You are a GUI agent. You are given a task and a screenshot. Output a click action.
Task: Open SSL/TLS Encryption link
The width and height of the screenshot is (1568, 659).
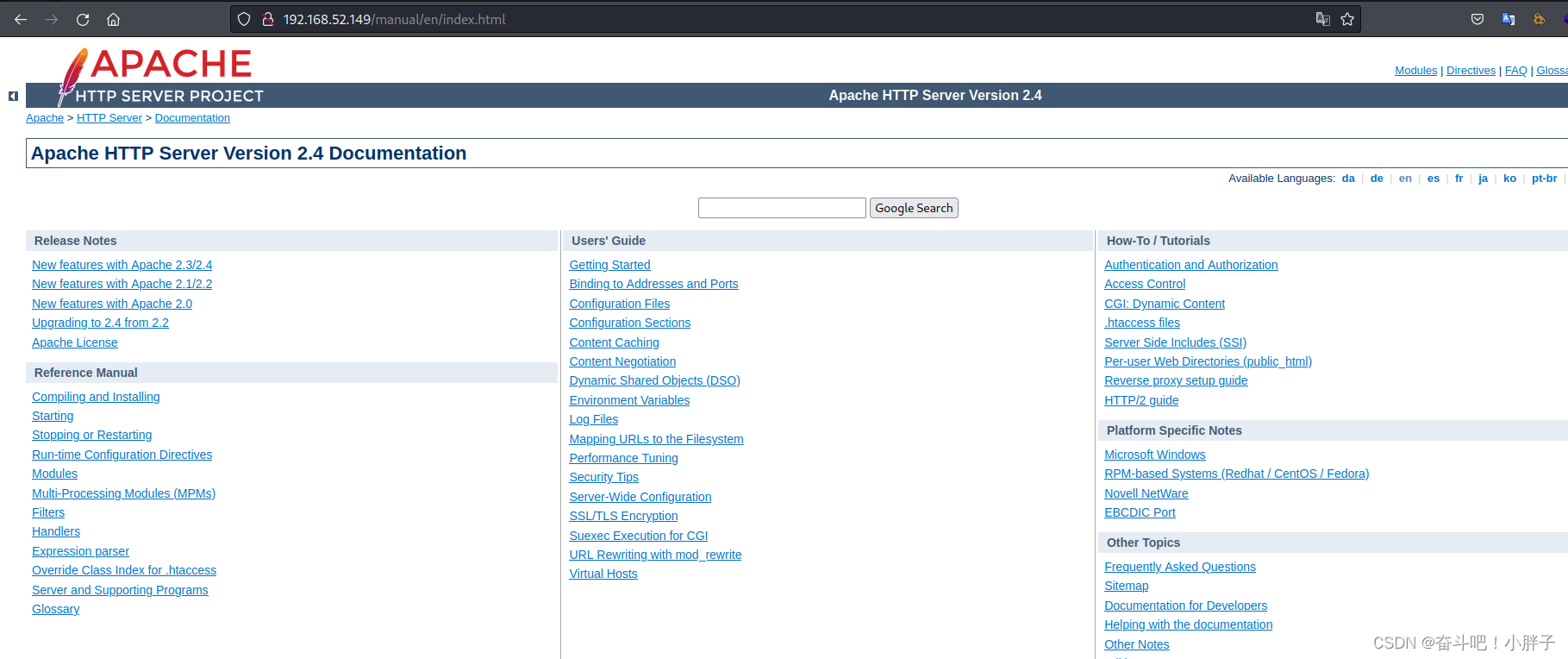tap(623, 516)
